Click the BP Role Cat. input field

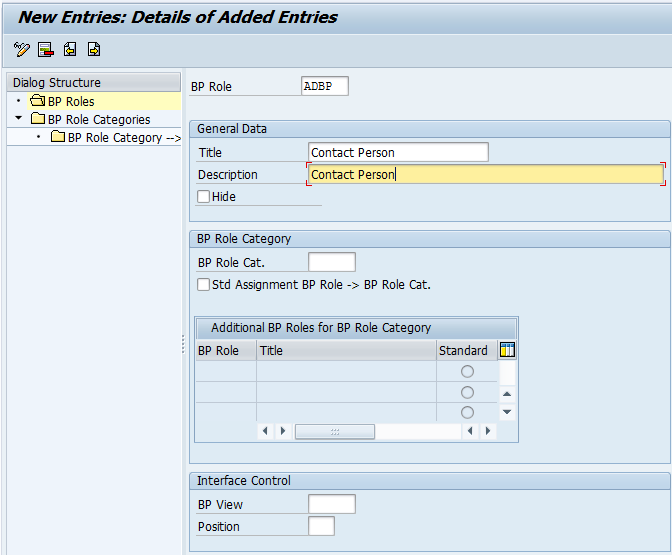click(x=332, y=262)
